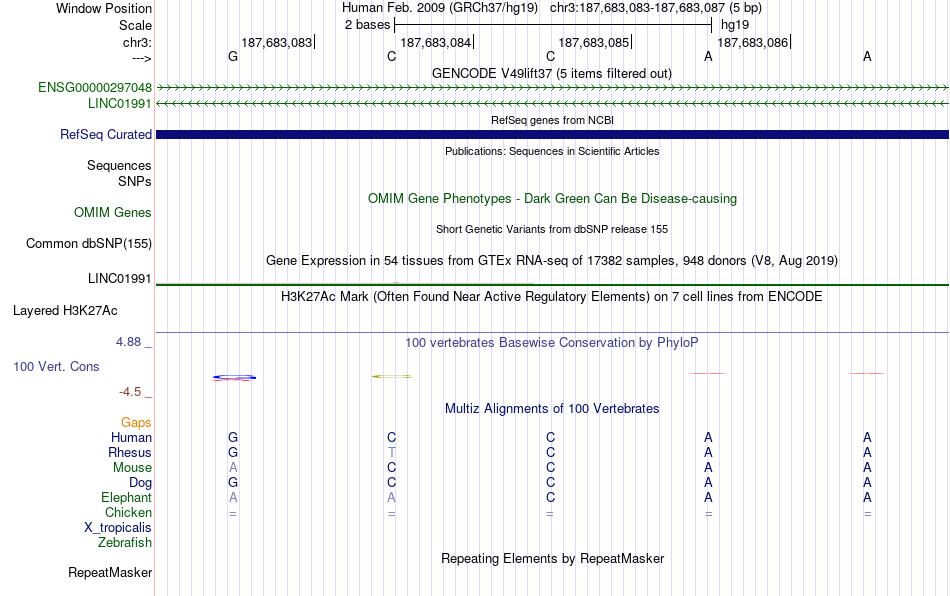Click the OMIM Genes track label
This screenshot has height=596, width=950.
pyautogui.click(x=112, y=213)
